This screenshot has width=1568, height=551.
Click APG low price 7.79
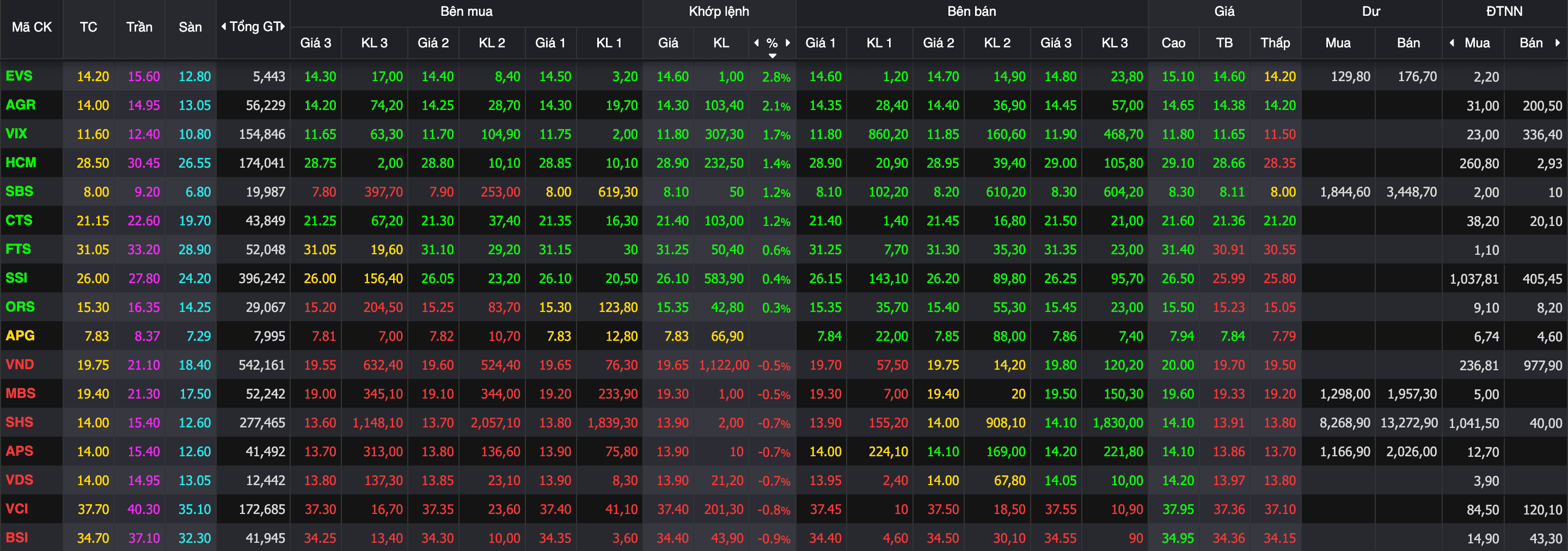[x=1283, y=336]
